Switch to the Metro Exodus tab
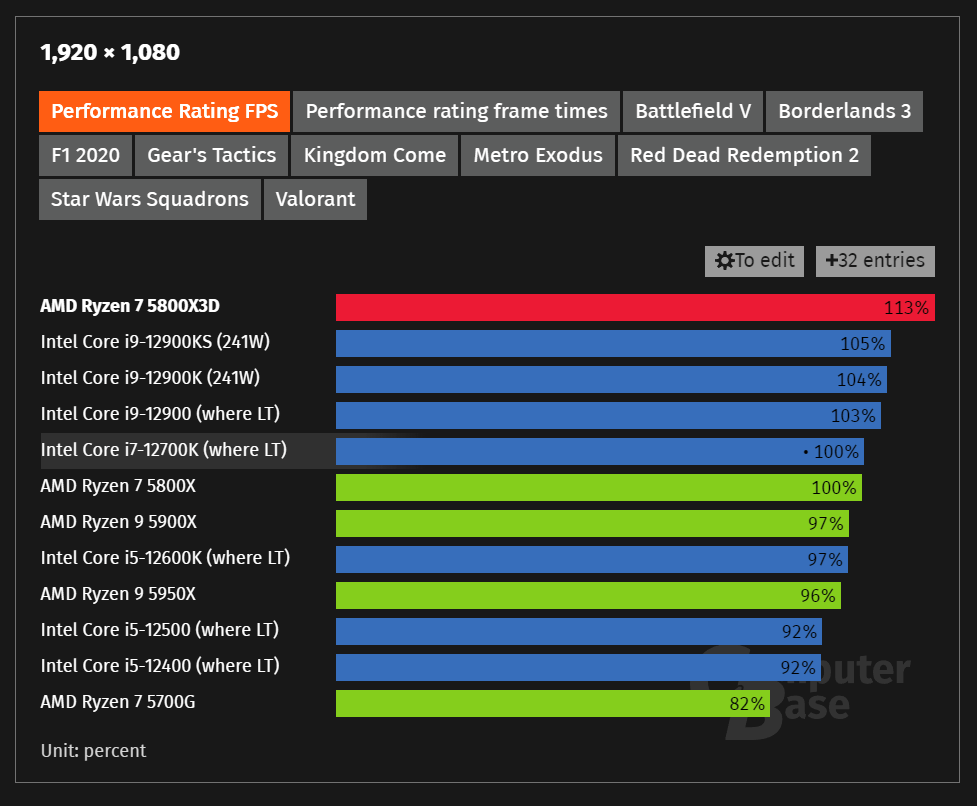This screenshot has width=977, height=806. tap(538, 156)
